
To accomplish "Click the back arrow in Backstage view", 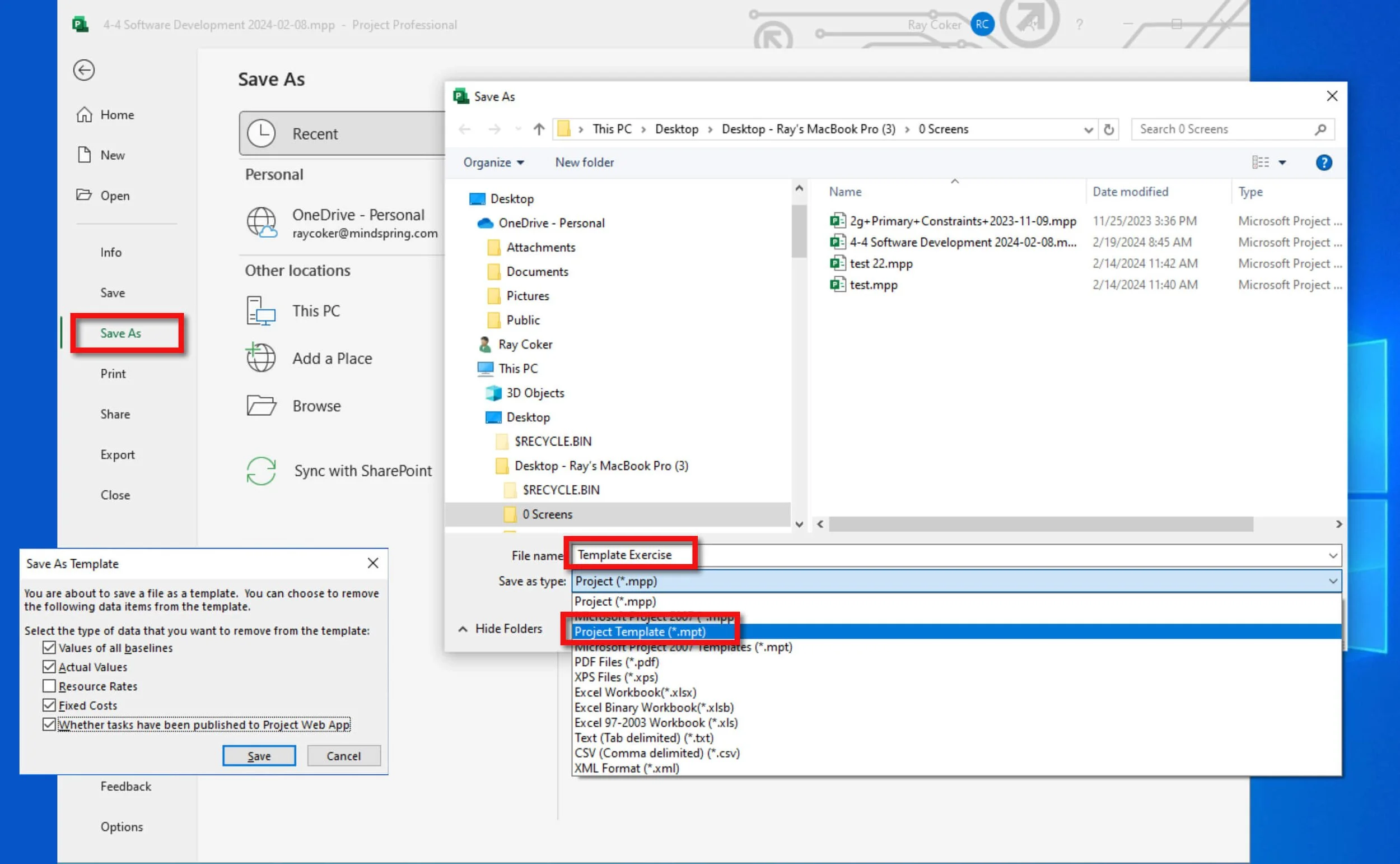I will point(84,70).
